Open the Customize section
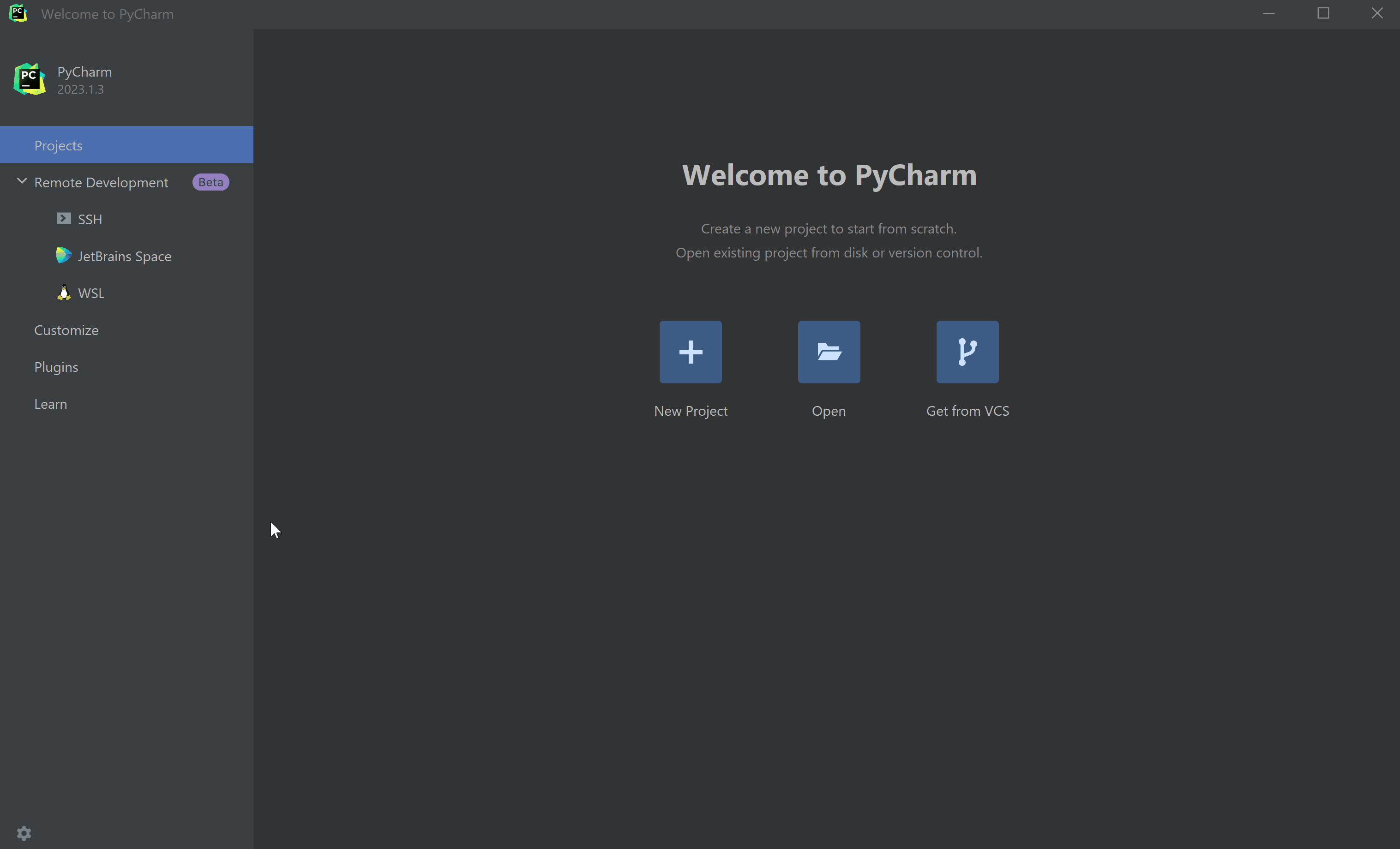1400x849 pixels. pos(66,330)
